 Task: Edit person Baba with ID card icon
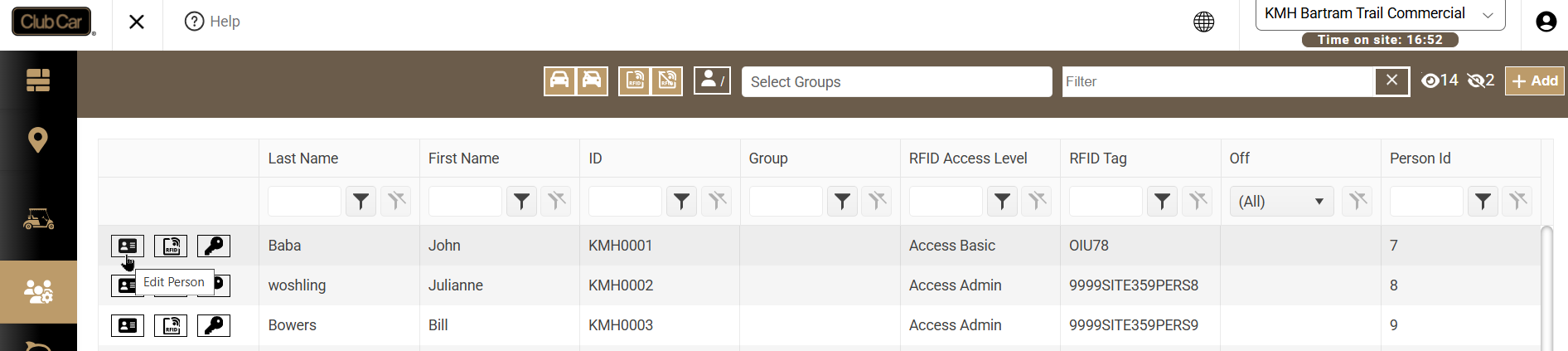coord(128,246)
